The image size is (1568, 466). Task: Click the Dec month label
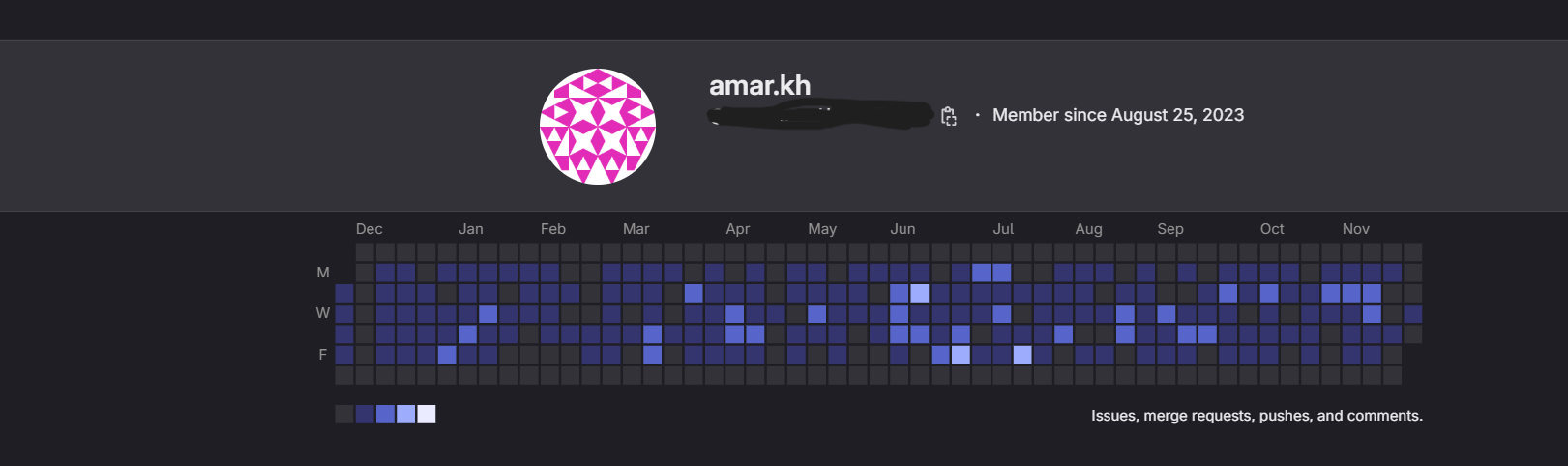coord(369,229)
